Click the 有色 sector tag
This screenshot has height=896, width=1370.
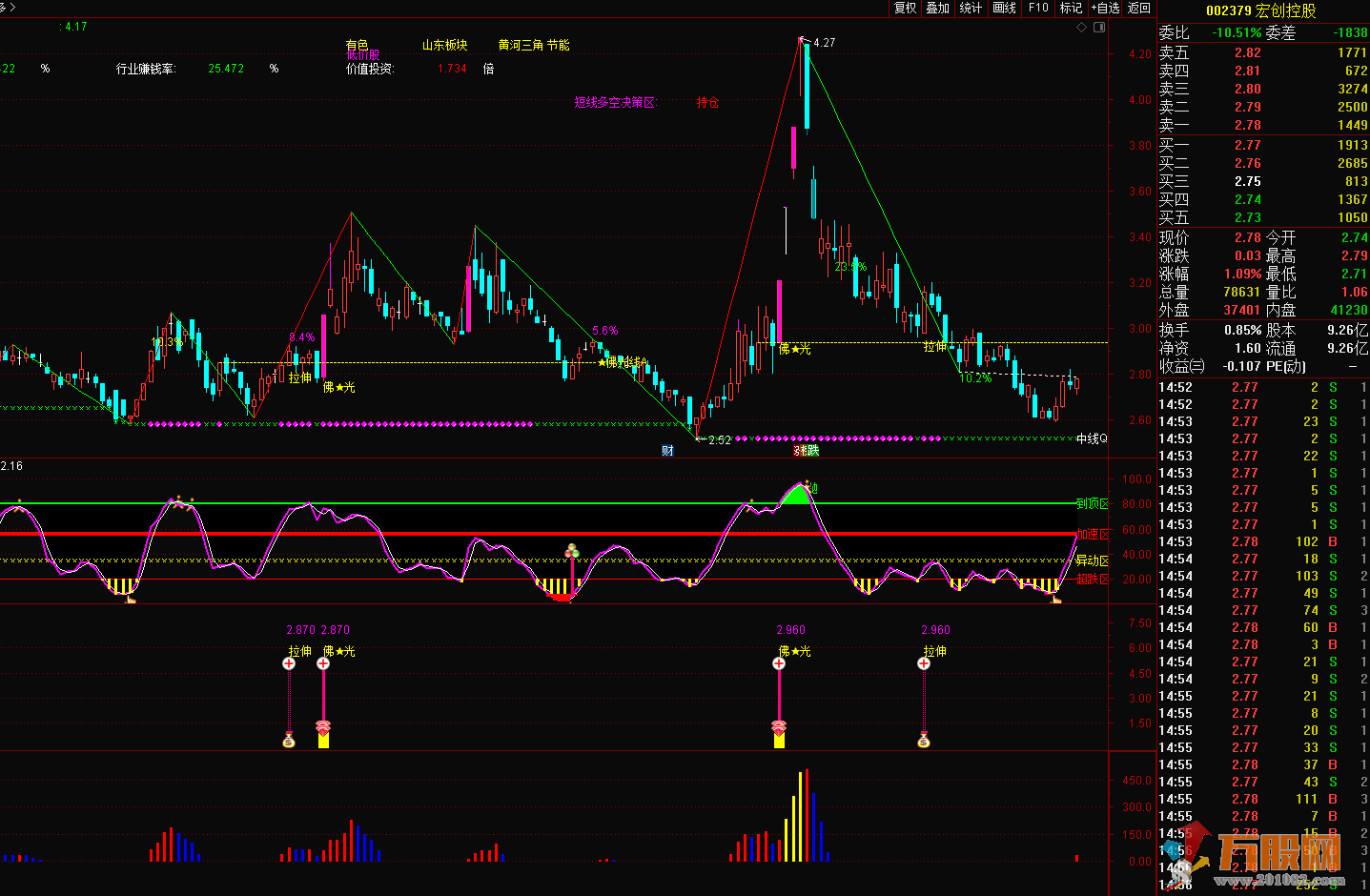[x=357, y=45]
